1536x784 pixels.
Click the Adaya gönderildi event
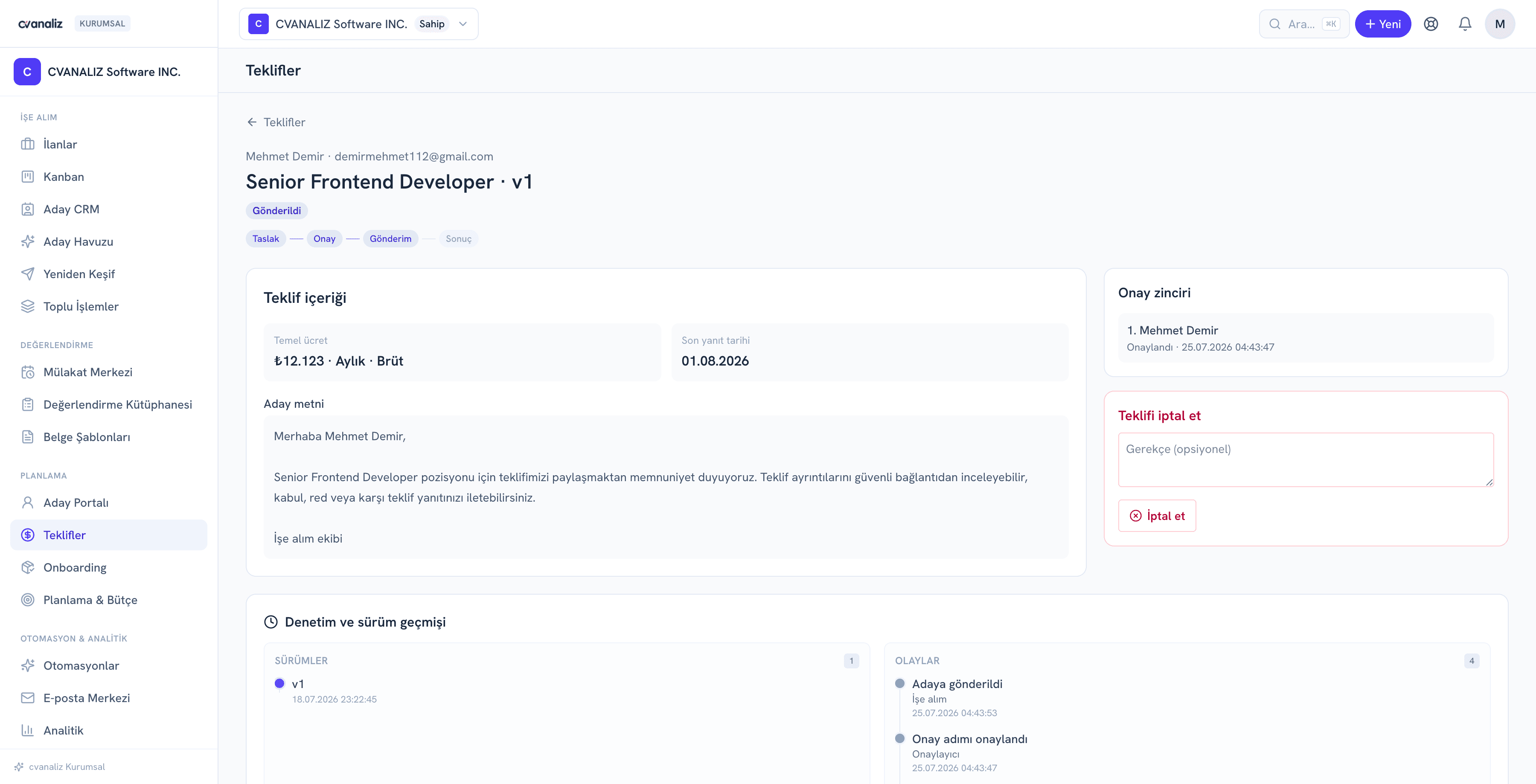[x=957, y=684]
